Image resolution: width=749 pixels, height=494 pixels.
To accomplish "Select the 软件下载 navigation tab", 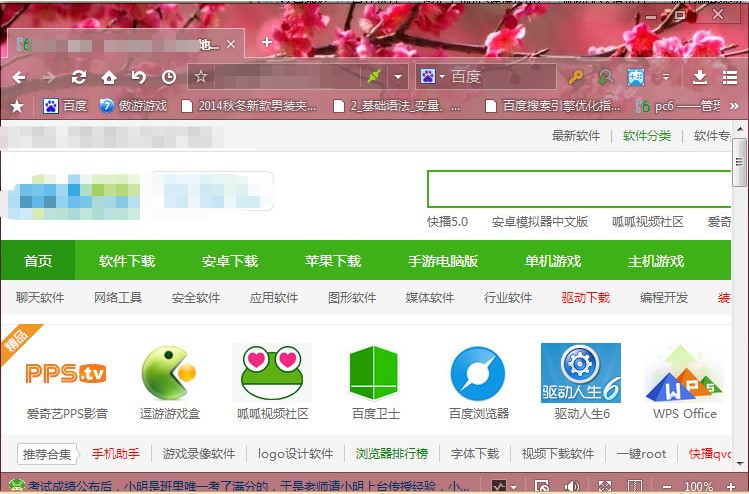I will [127, 261].
